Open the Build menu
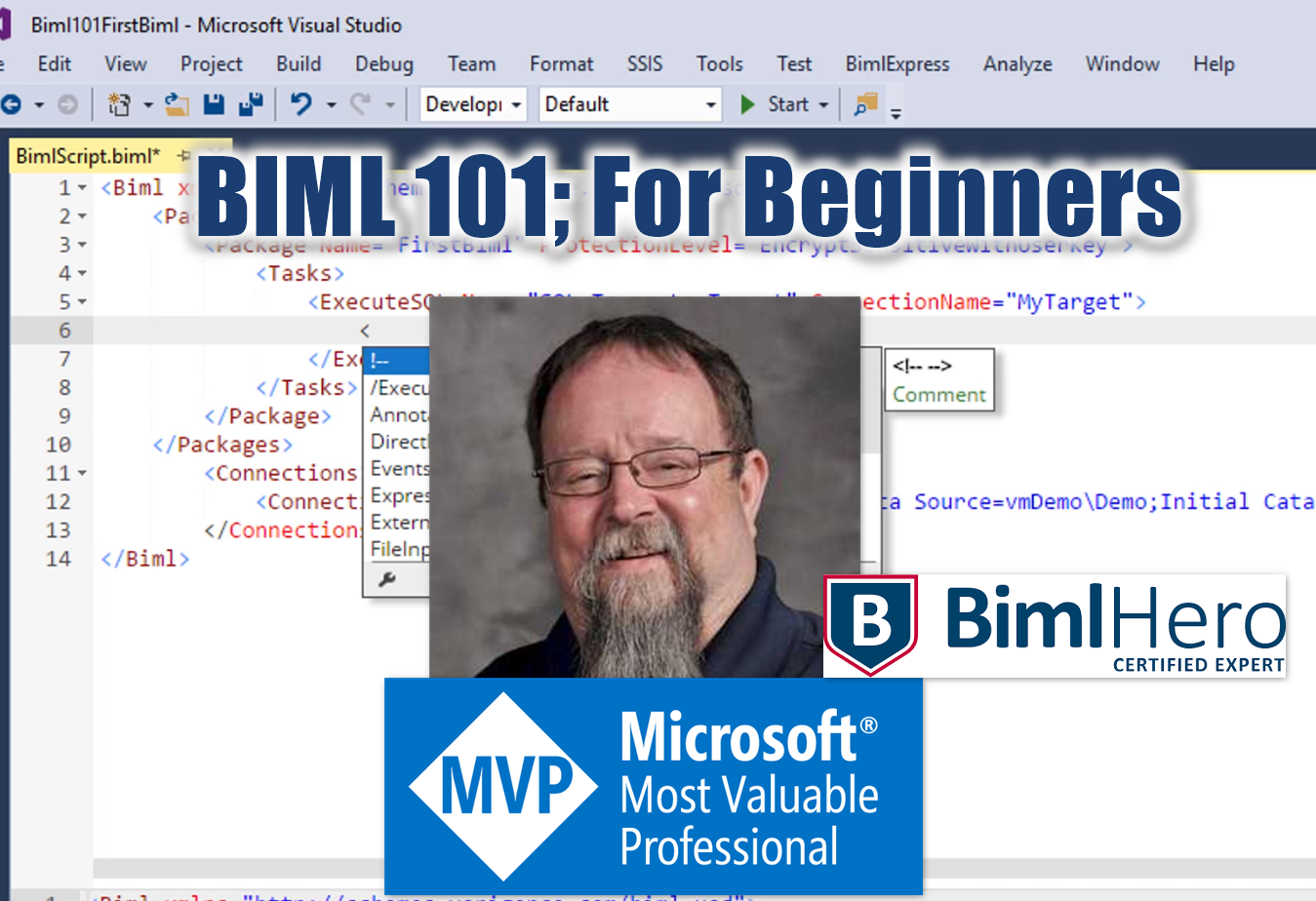The width and height of the screenshot is (1316, 901). pos(299,64)
